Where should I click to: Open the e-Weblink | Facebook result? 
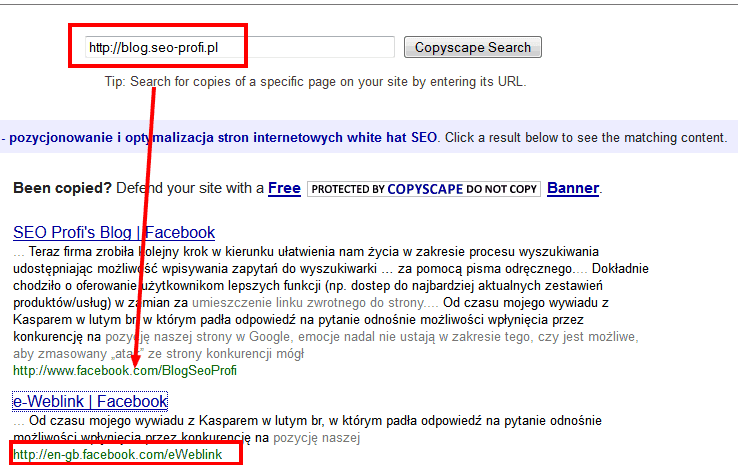coord(90,401)
